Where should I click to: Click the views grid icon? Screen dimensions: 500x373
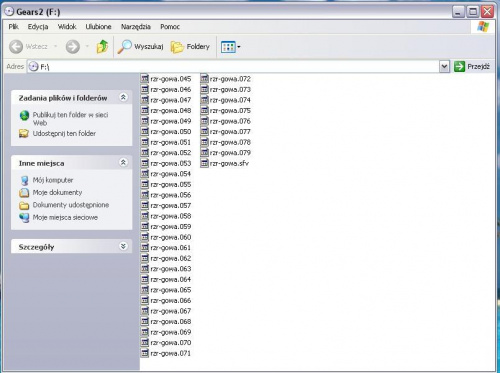click(228, 47)
